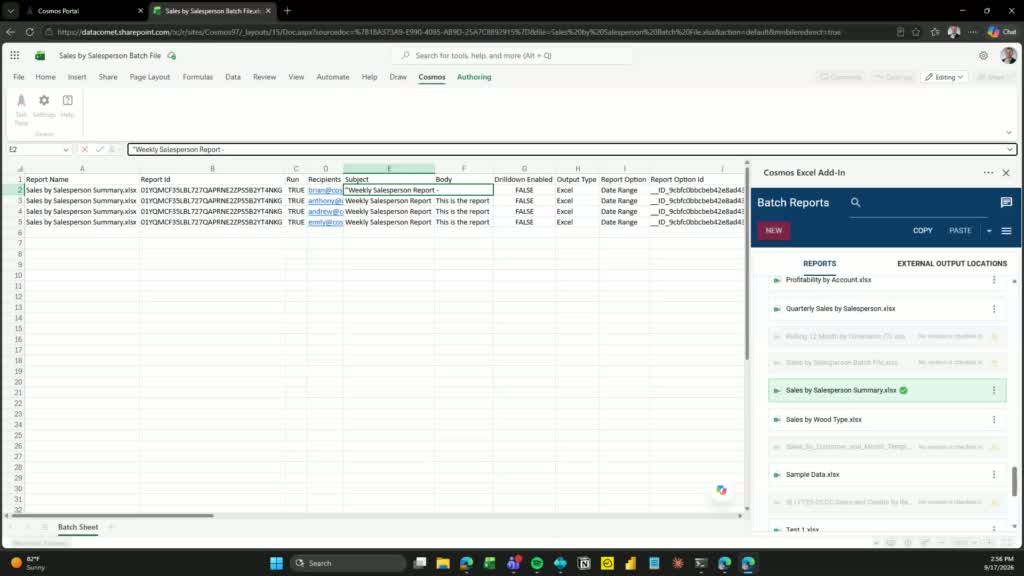Screen dimensions: 1024x576
Task: Open the Paste dropdown arrow in Batch Reports
Action: (989, 231)
